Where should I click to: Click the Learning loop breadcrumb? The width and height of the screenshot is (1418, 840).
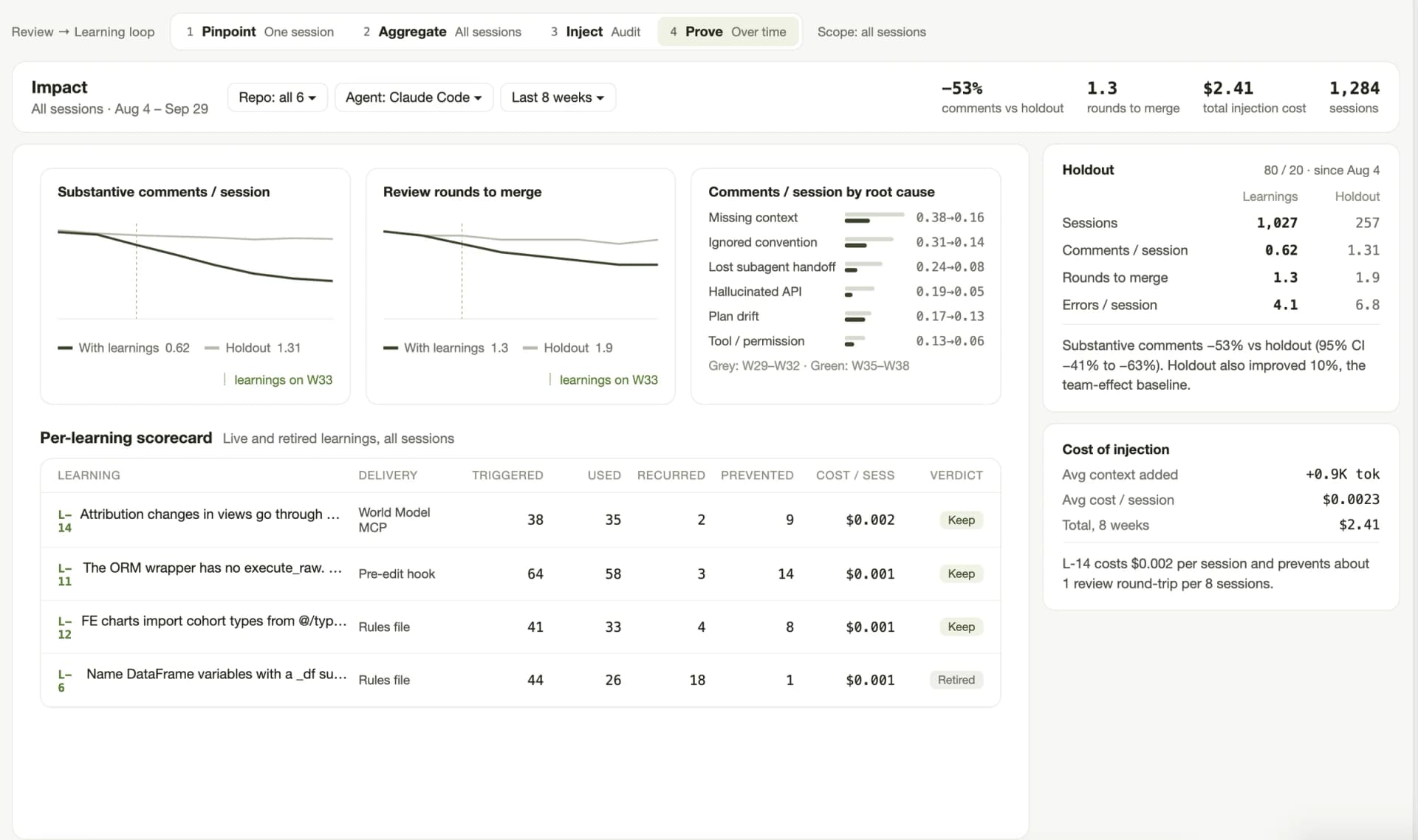tap(114, 32)
